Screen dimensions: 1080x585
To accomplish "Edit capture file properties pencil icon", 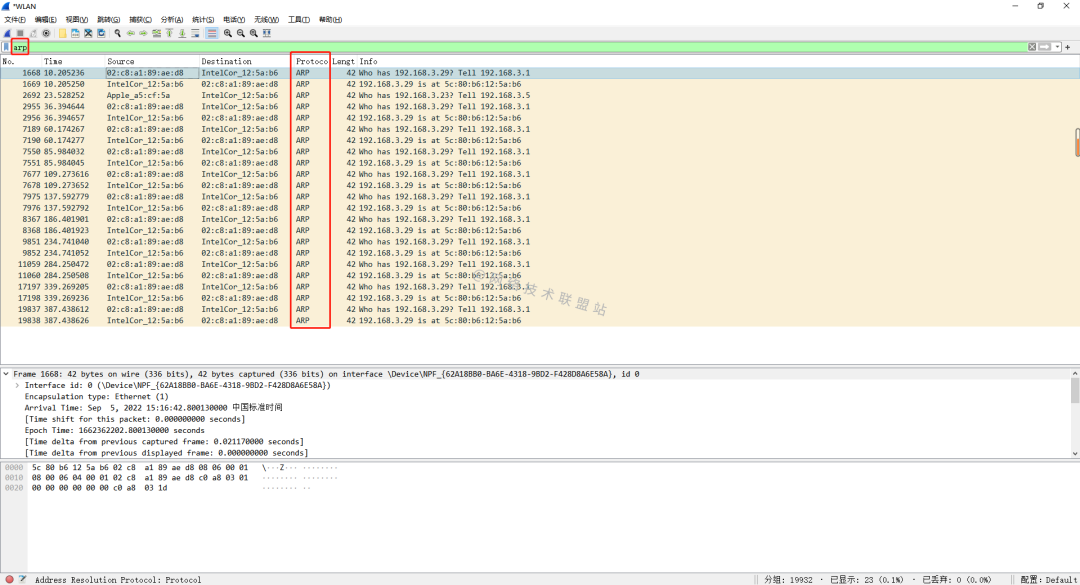I will [23, 579].
